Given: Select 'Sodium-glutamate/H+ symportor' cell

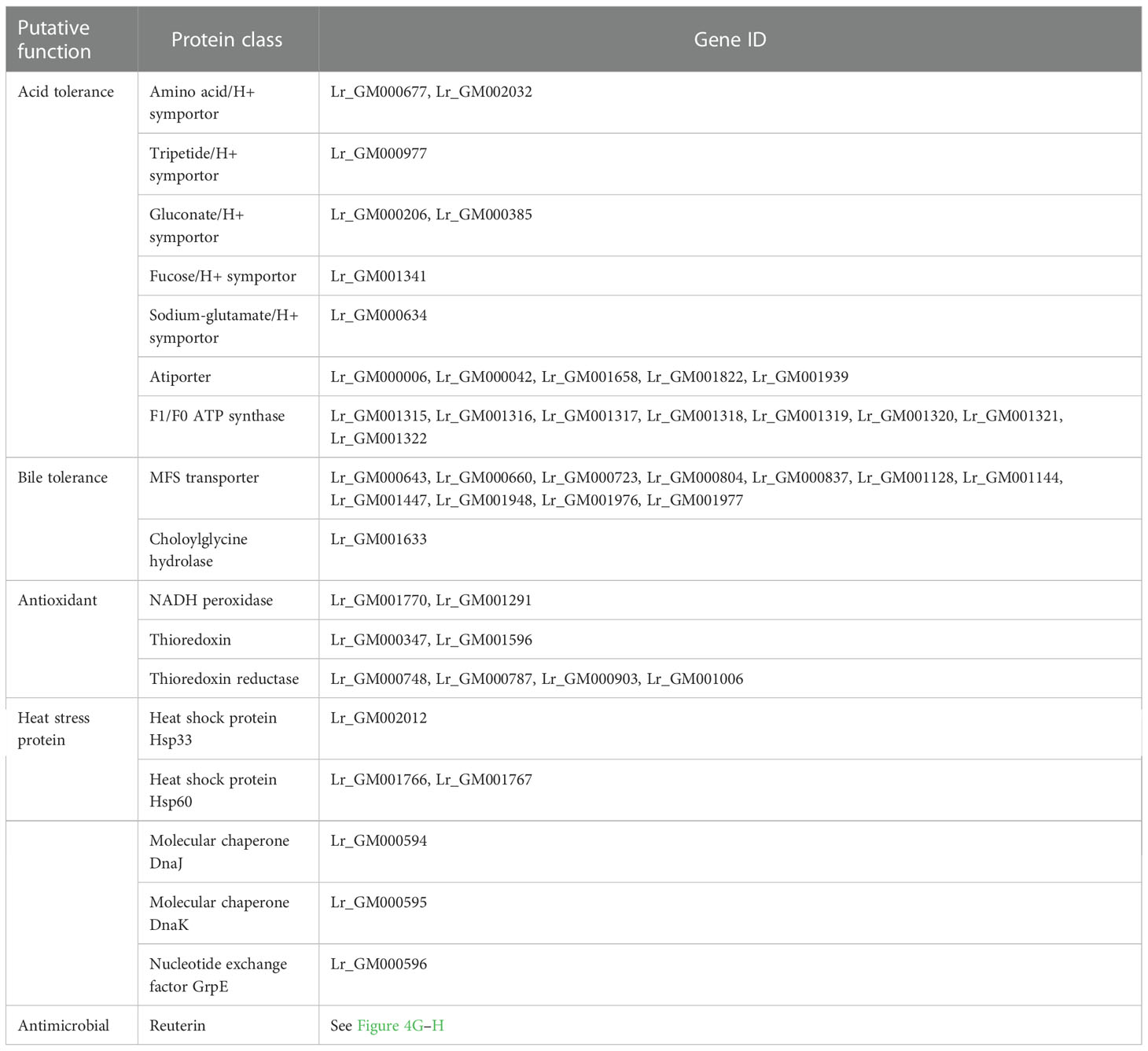Looking at the screenshot, I should tap(228, 326).
